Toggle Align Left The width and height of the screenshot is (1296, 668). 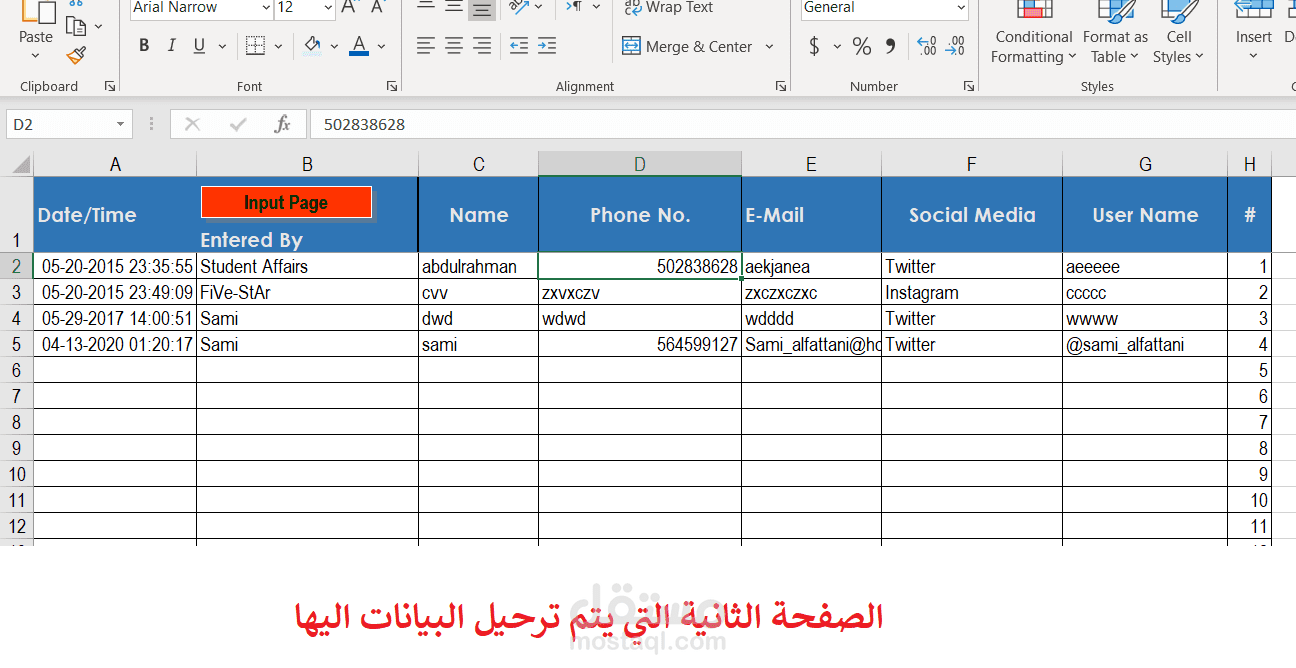pyautogui.click(x=426, y=46)
